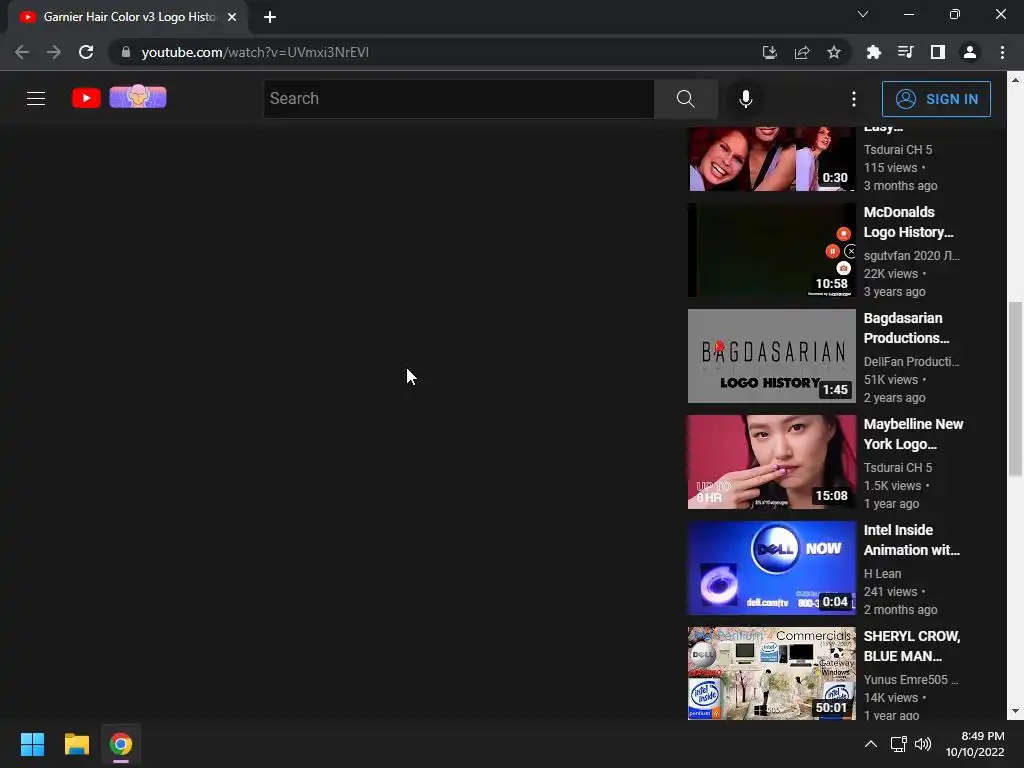Open File Explorer from taskbar

[x=76, y=744]
